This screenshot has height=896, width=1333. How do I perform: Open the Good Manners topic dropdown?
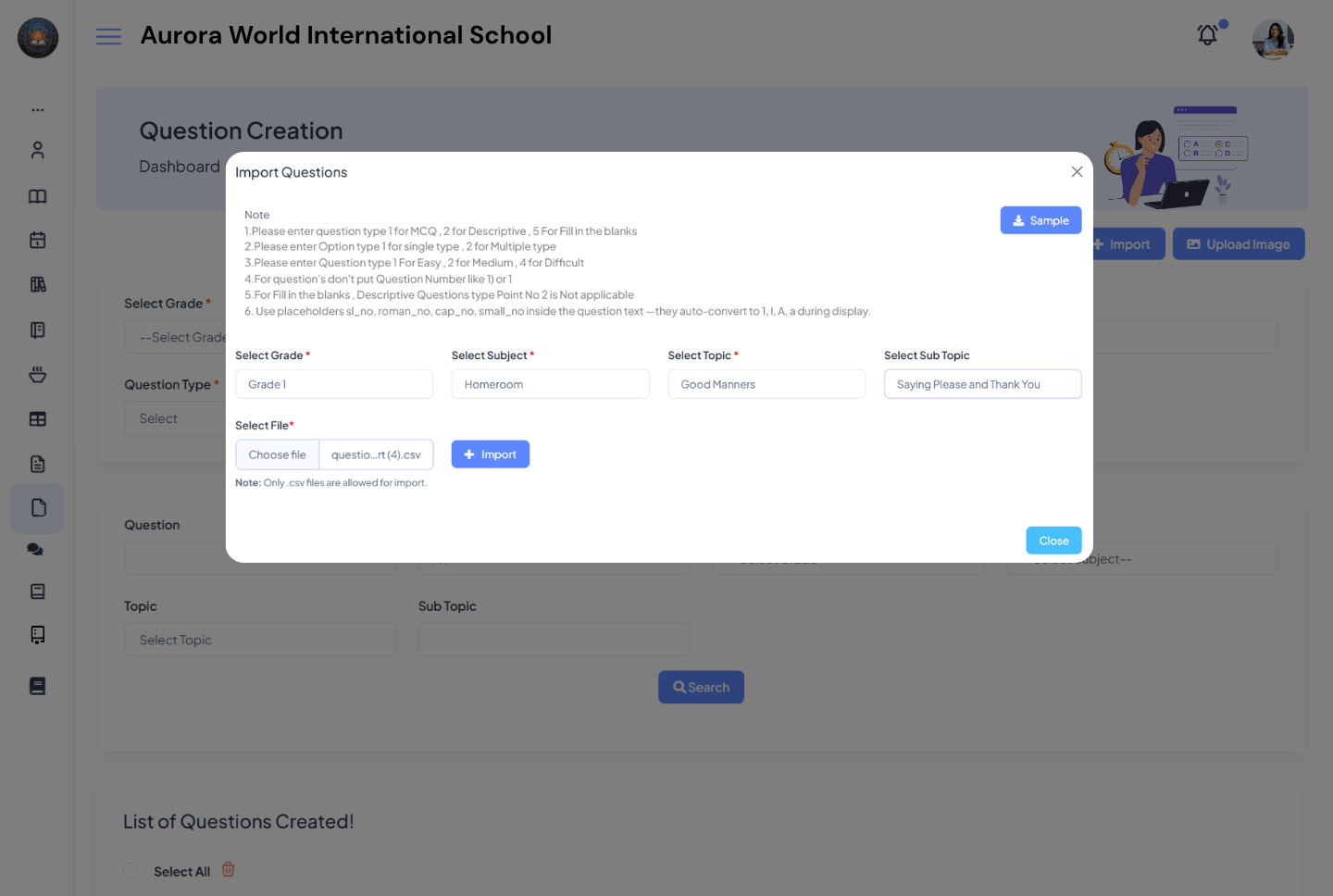pyautogui.click(x=766, y=383)
